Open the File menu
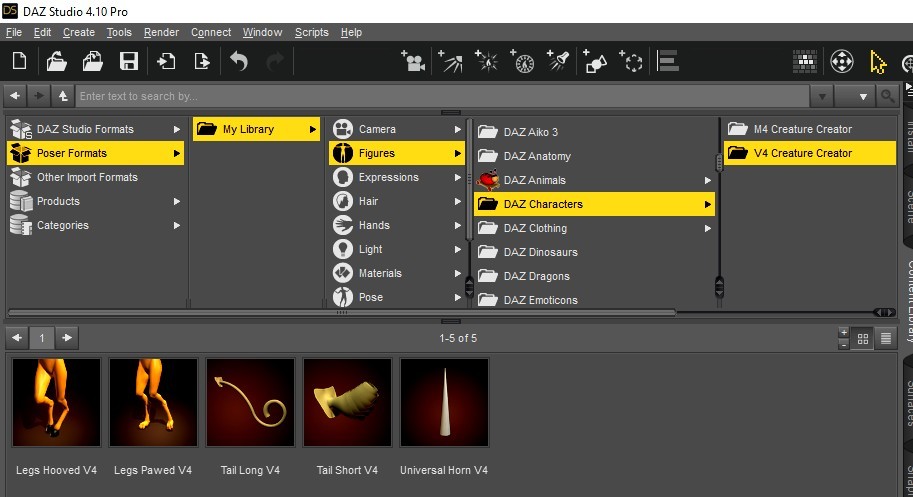This screenshot has height=497, width=913. click(x=13, y=33)
